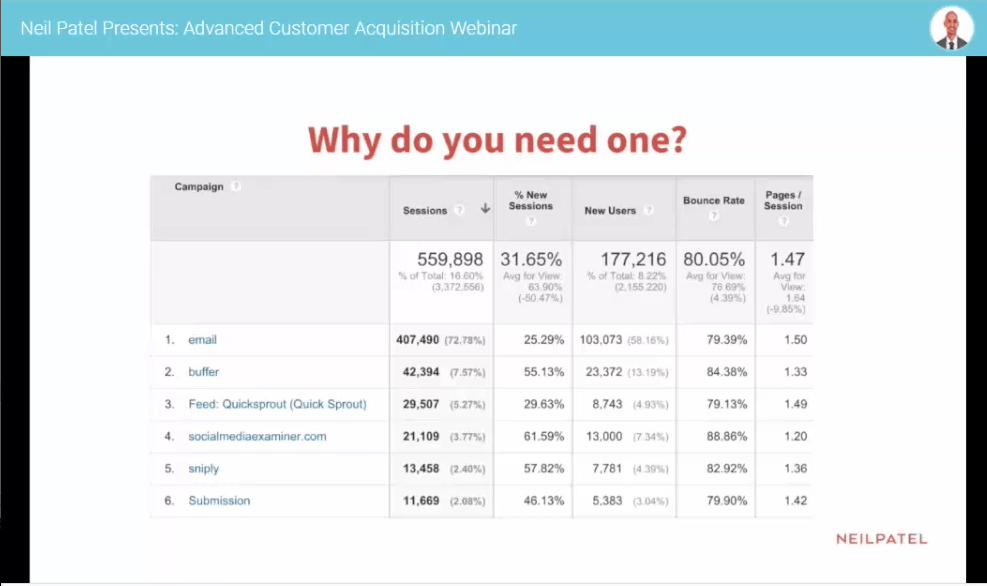Open the email campaign link
Viewport: 987px width, 586px height.
point(202,340)
